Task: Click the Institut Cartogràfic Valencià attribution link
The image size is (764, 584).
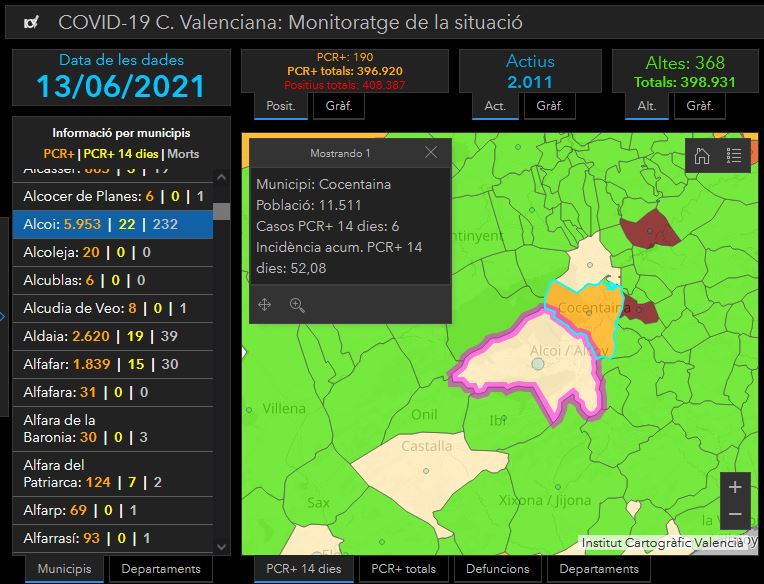Action: coord(662,543)
